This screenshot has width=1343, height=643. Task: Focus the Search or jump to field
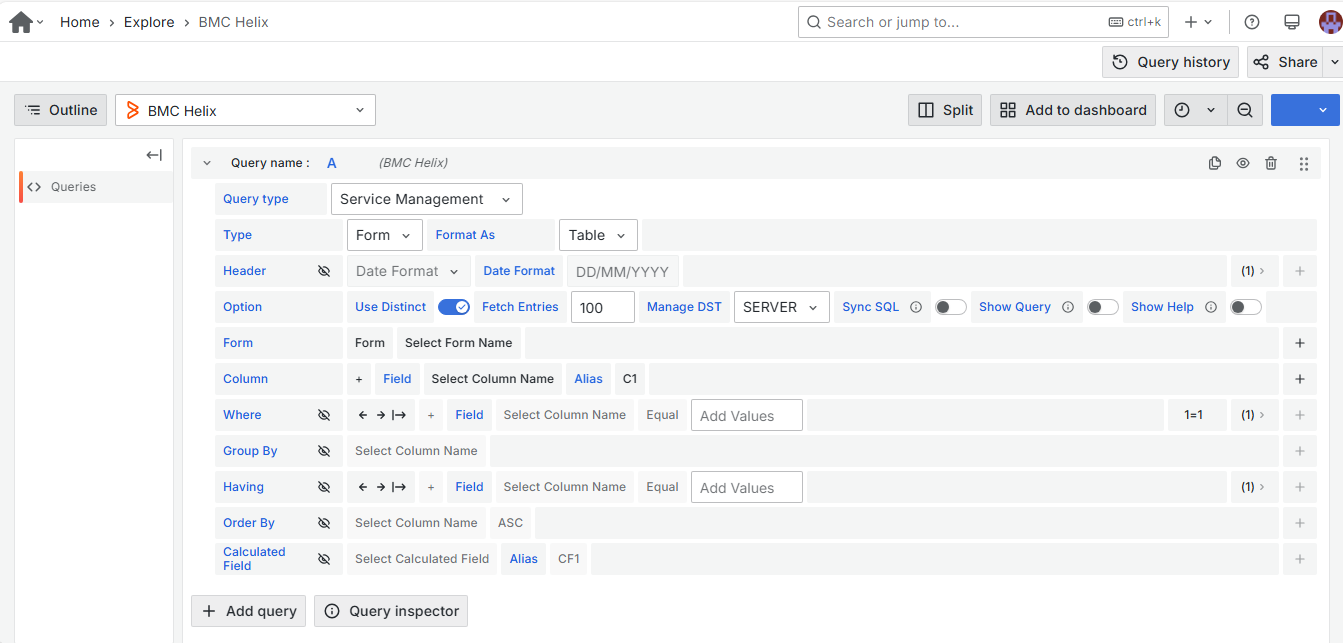984,22
